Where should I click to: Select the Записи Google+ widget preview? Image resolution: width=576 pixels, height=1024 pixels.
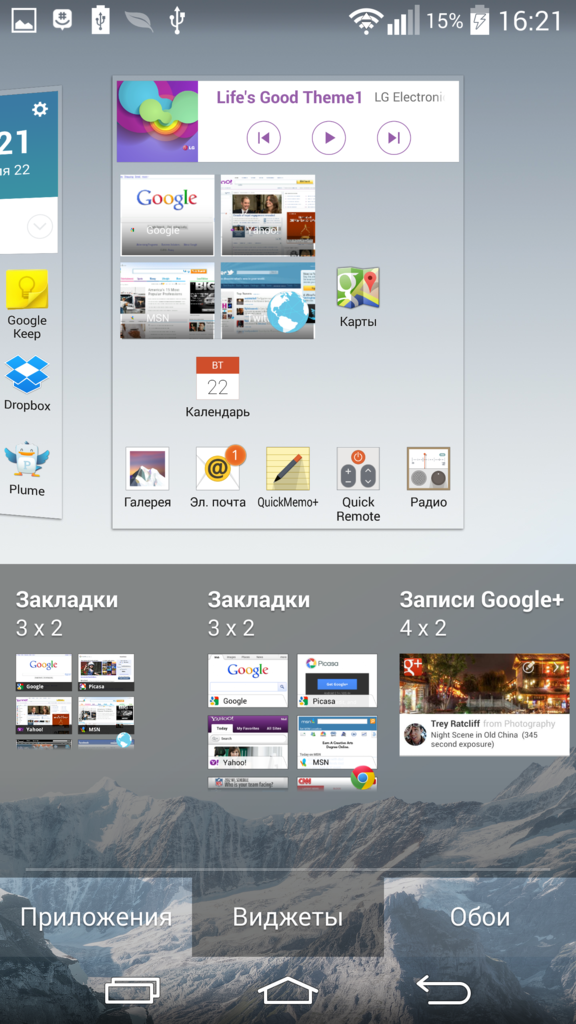484,705
